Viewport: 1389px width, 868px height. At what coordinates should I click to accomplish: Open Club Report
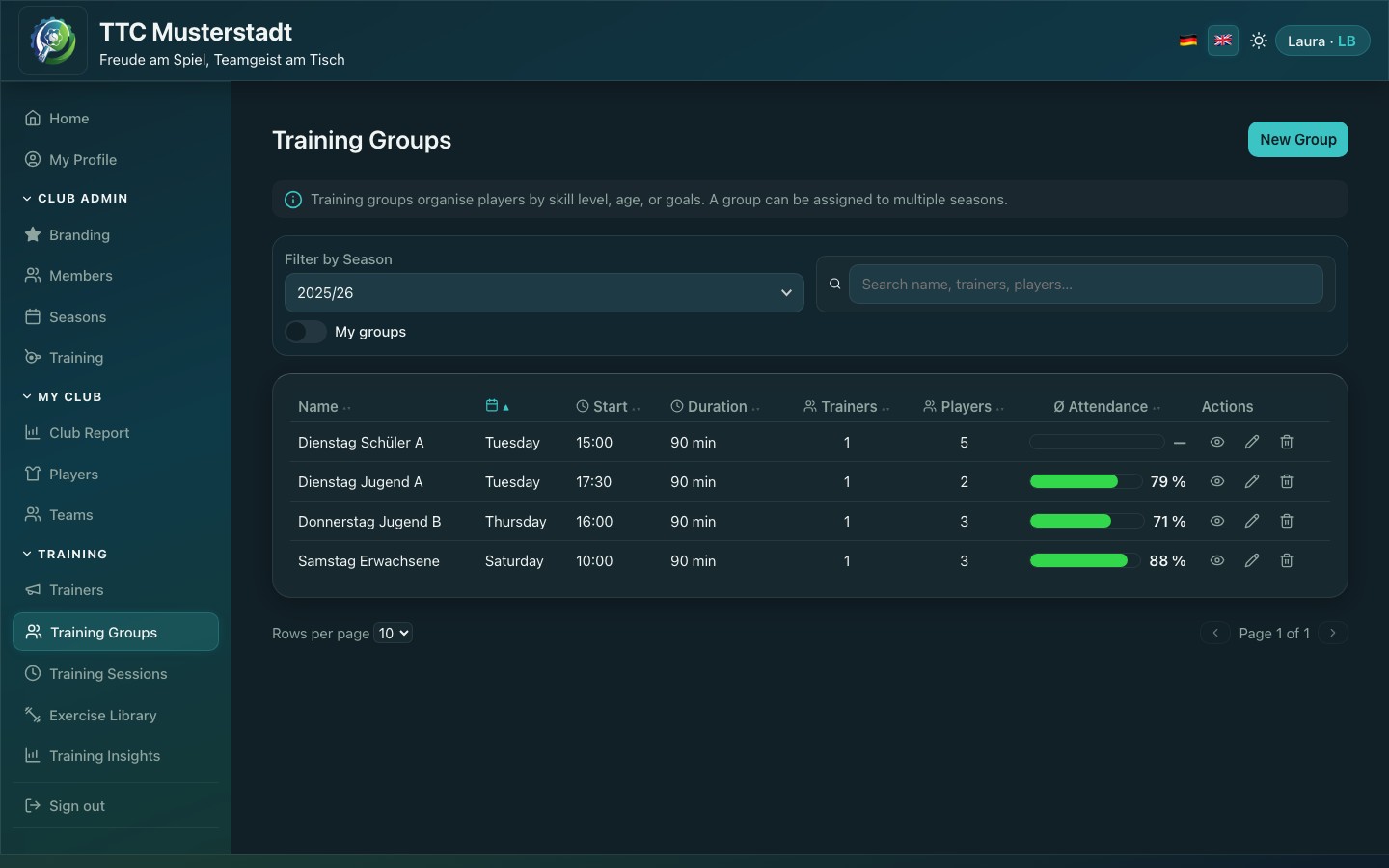click(x=116, y=433)
